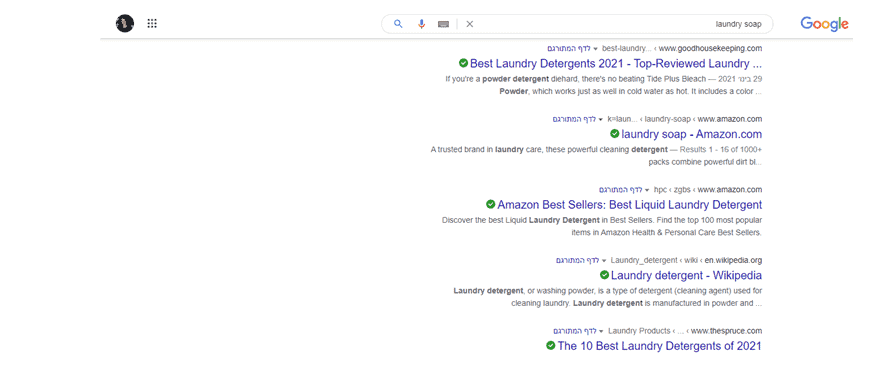Click snippet 'Discover the best Liquid Laundry Detergent'
The height and width of the screenshot is (370, 879).
click(602, 226)
